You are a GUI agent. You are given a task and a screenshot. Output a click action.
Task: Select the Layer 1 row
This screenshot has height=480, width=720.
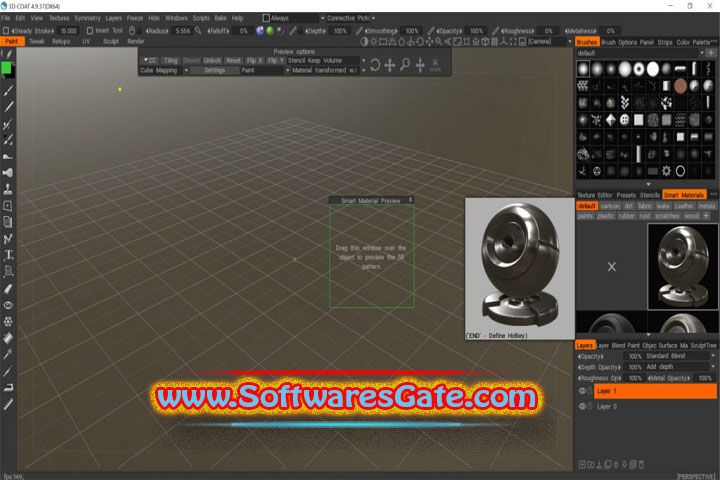(x=655, y=391)
